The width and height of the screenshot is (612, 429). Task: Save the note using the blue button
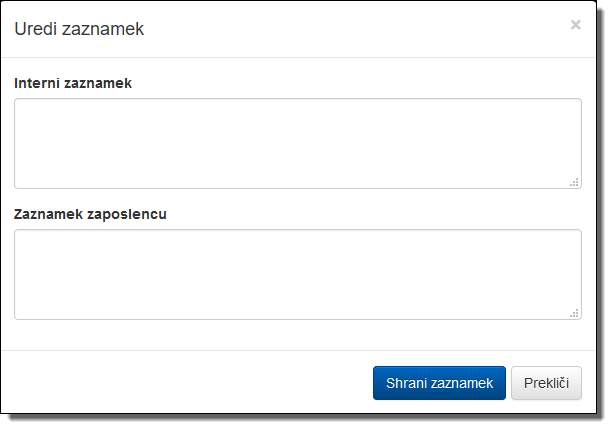click(439, 383)
